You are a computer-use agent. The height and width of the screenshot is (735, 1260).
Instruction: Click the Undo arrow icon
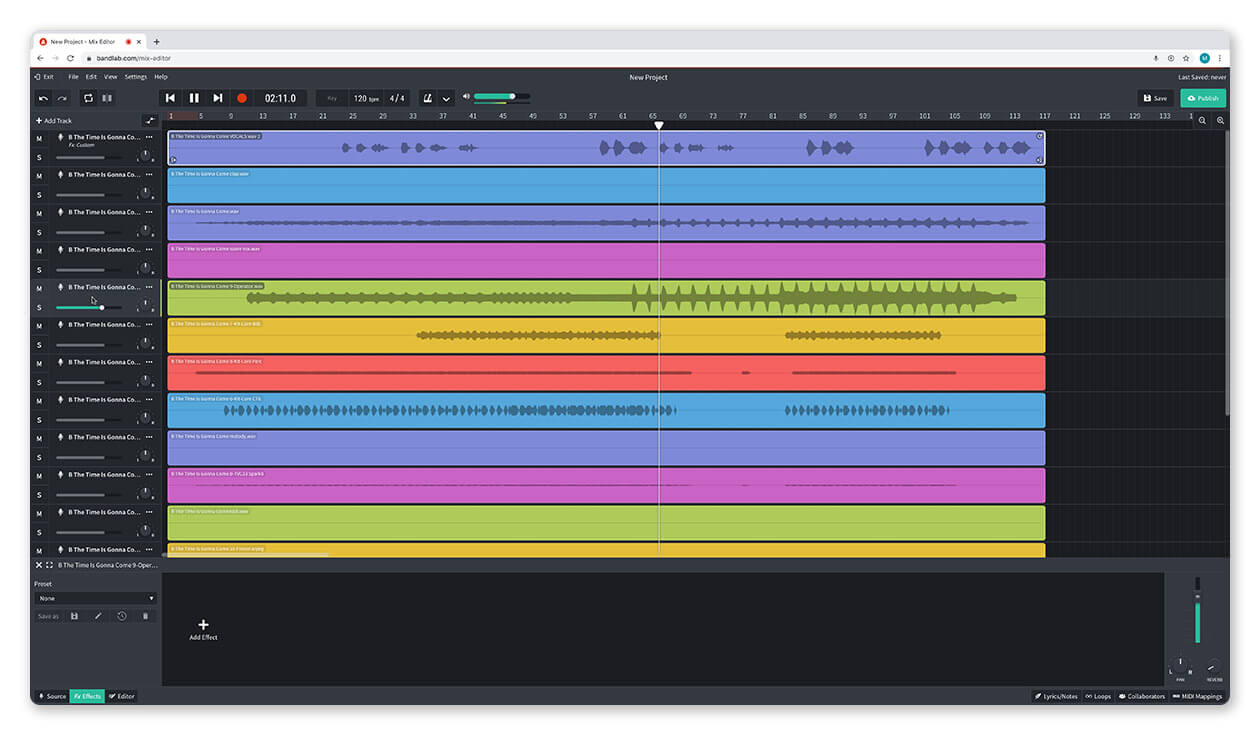tap(41, 97)
